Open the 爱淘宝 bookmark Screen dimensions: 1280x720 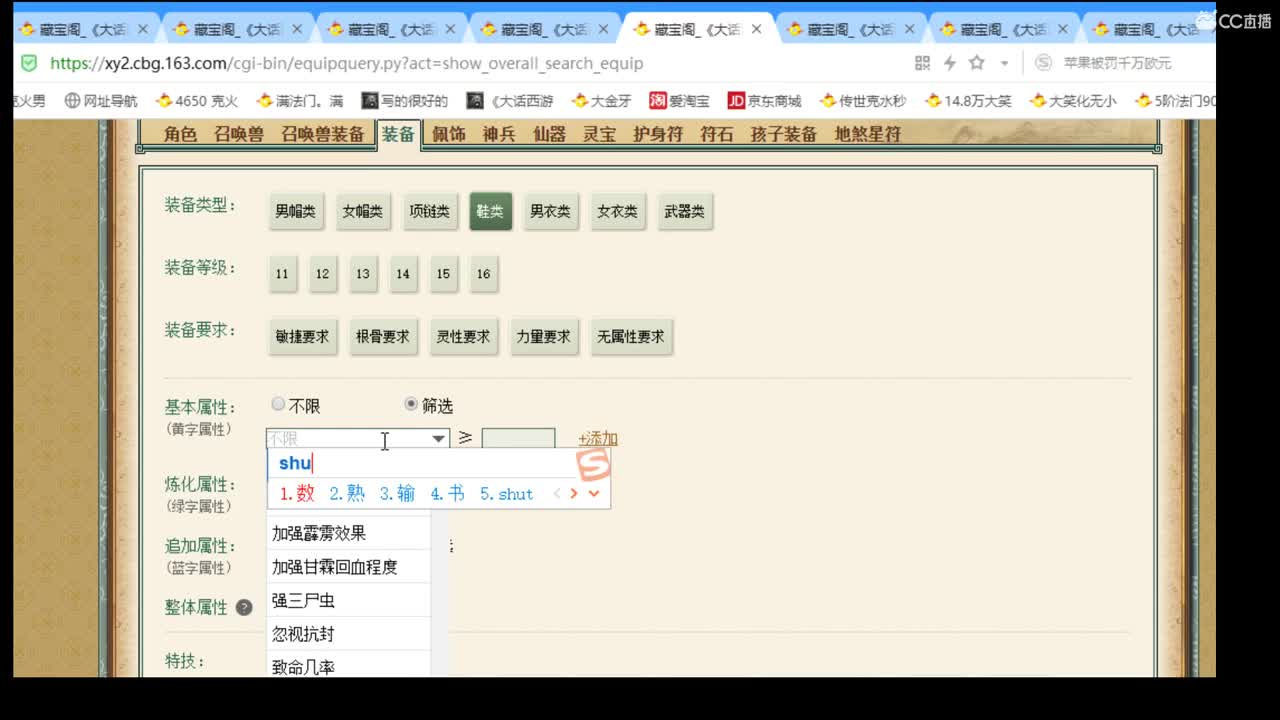pos(679,100)
